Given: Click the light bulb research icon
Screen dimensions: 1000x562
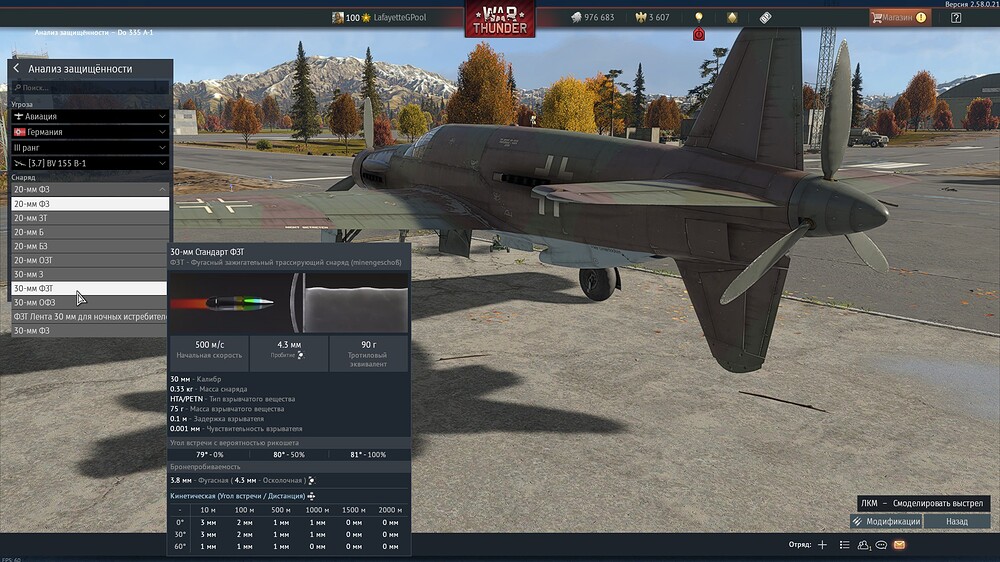Looking at the screenshot, I should click(x=699, y=17).
